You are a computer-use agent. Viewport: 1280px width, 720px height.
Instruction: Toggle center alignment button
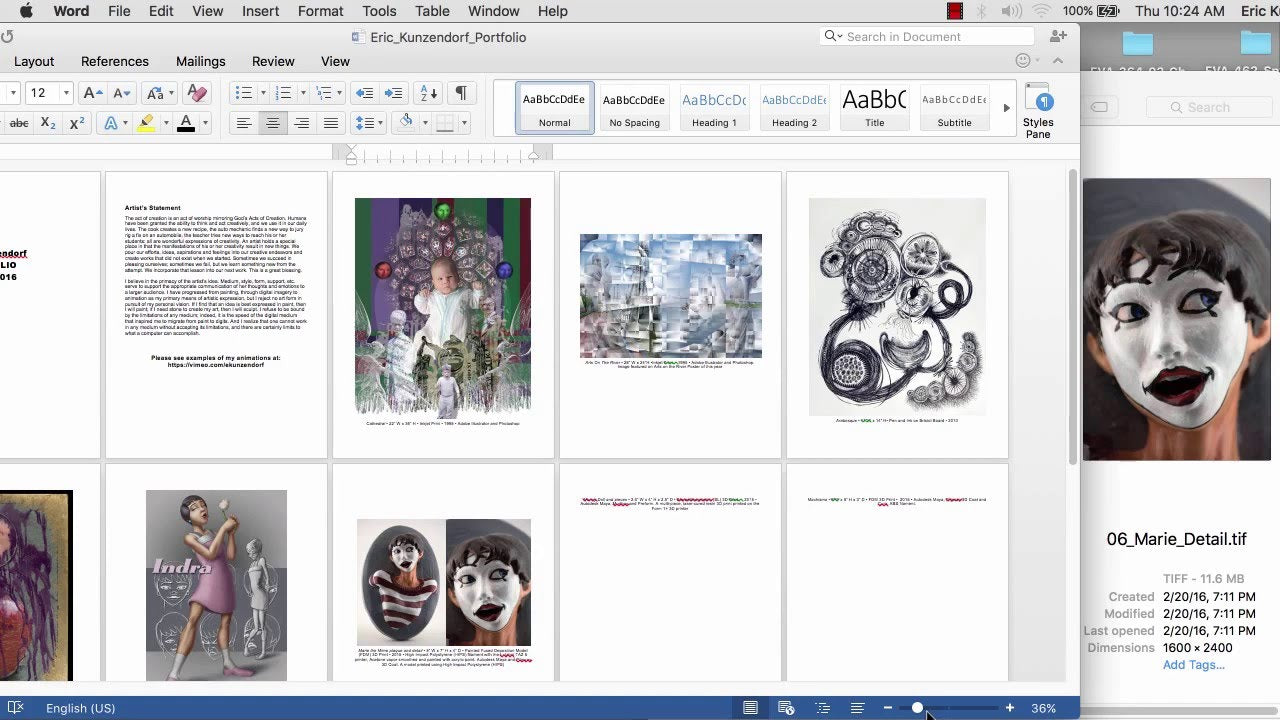[272, 123]
